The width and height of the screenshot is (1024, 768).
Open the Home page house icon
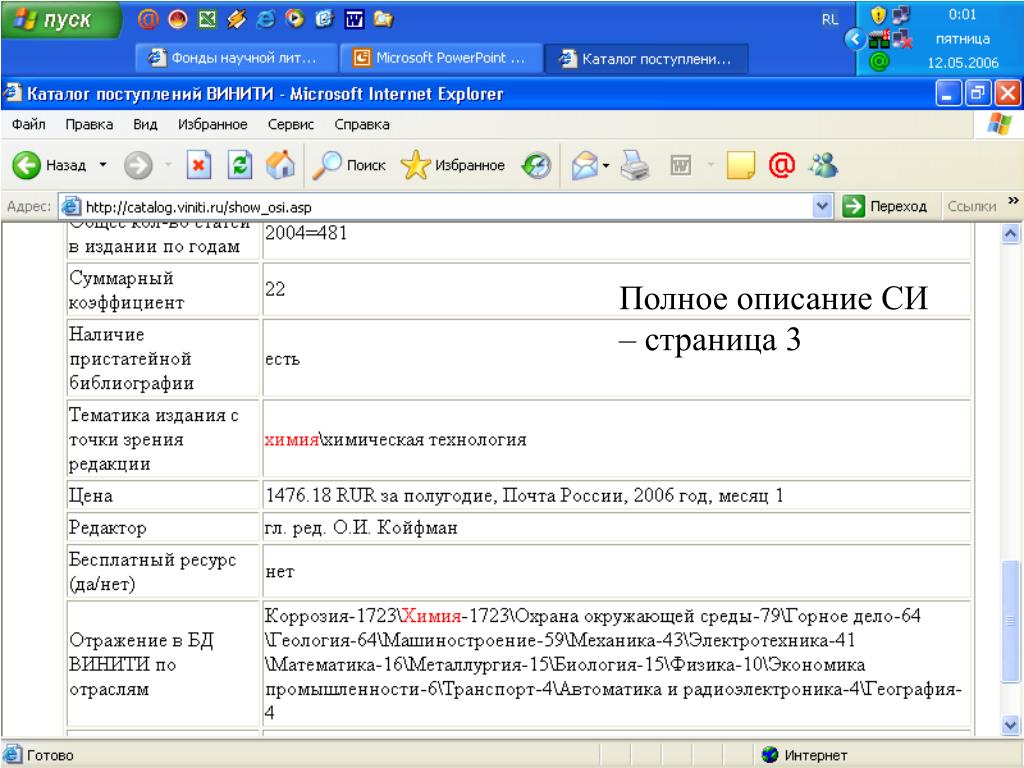coord(280,165)
